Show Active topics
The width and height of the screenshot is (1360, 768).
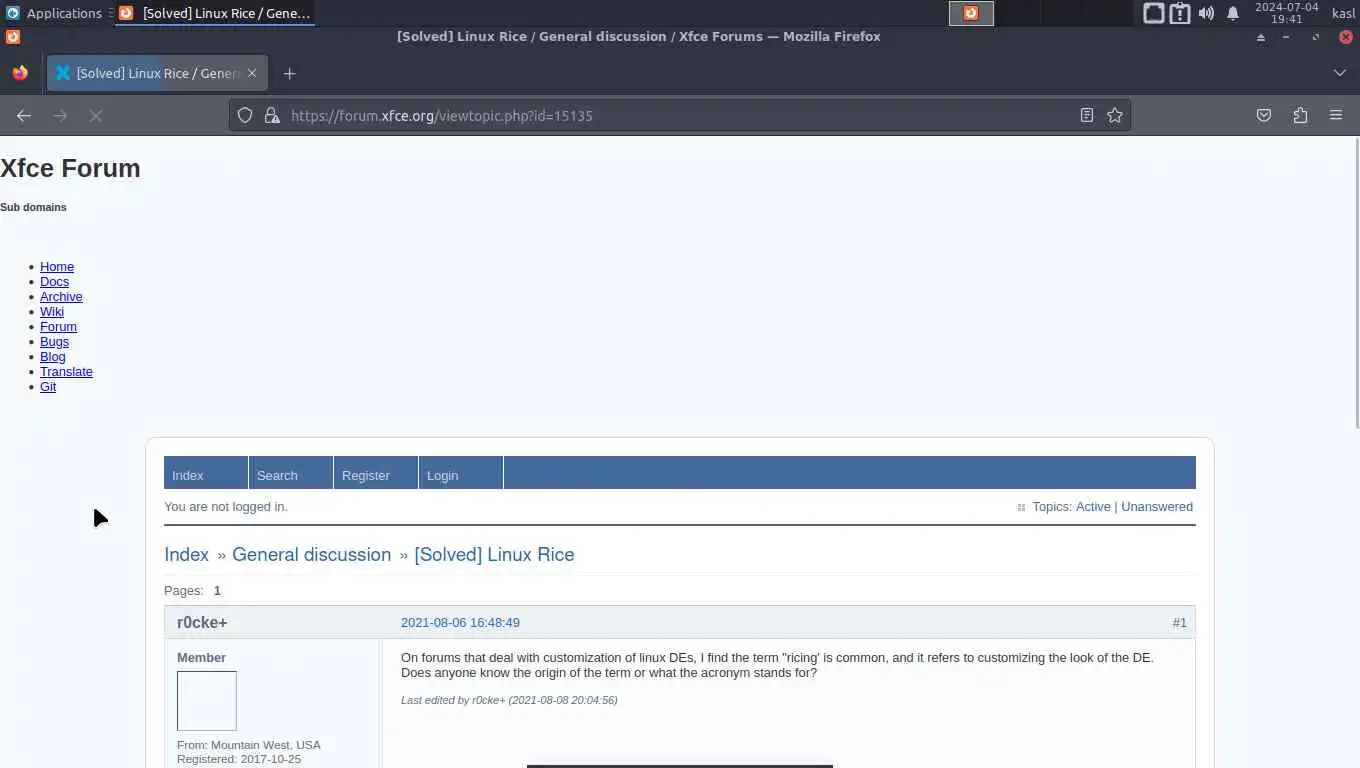point(1093,507)
